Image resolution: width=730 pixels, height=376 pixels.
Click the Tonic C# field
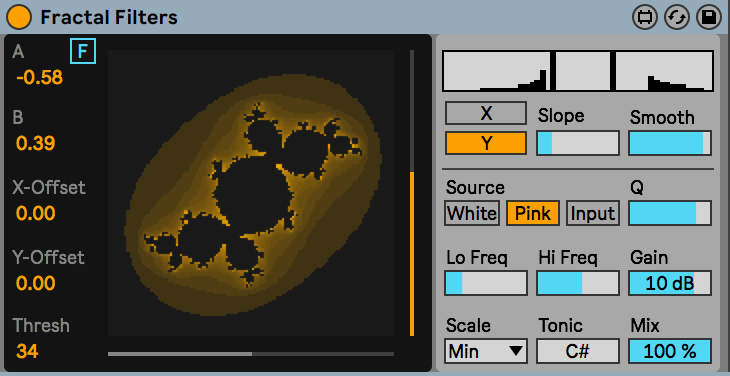(x=578, y=351)
